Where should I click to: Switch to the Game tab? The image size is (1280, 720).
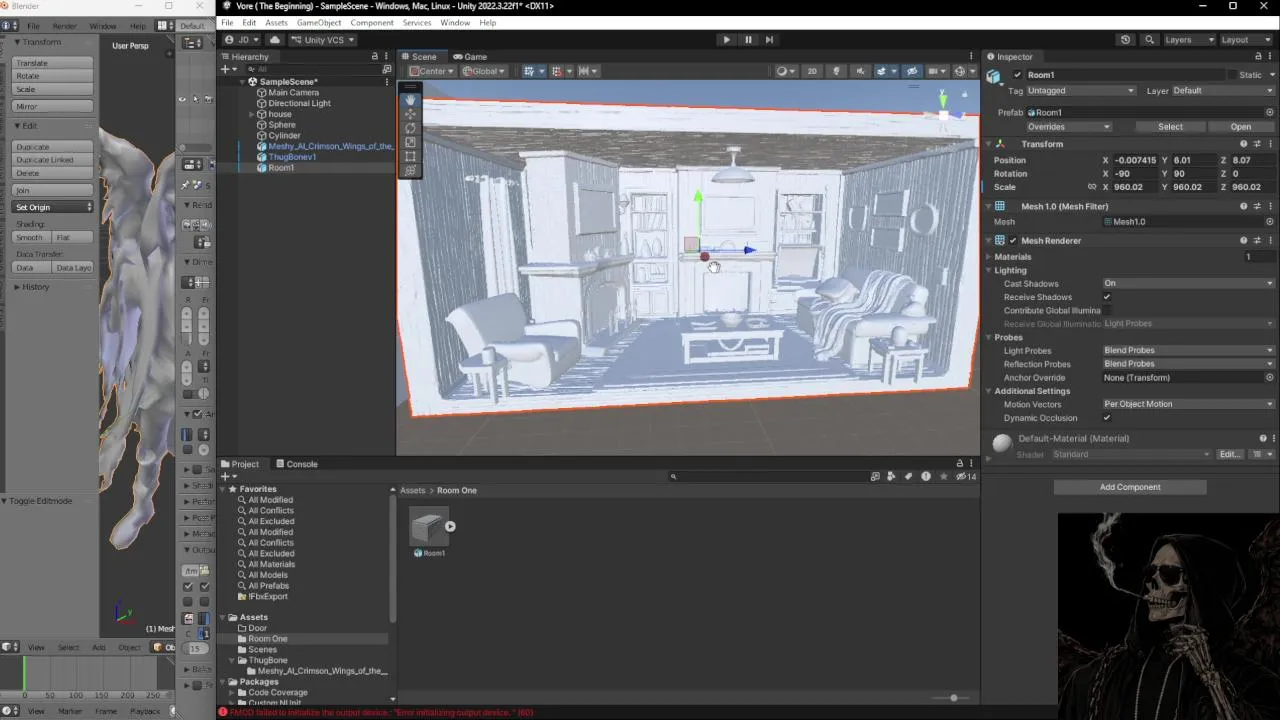[470, 57]
